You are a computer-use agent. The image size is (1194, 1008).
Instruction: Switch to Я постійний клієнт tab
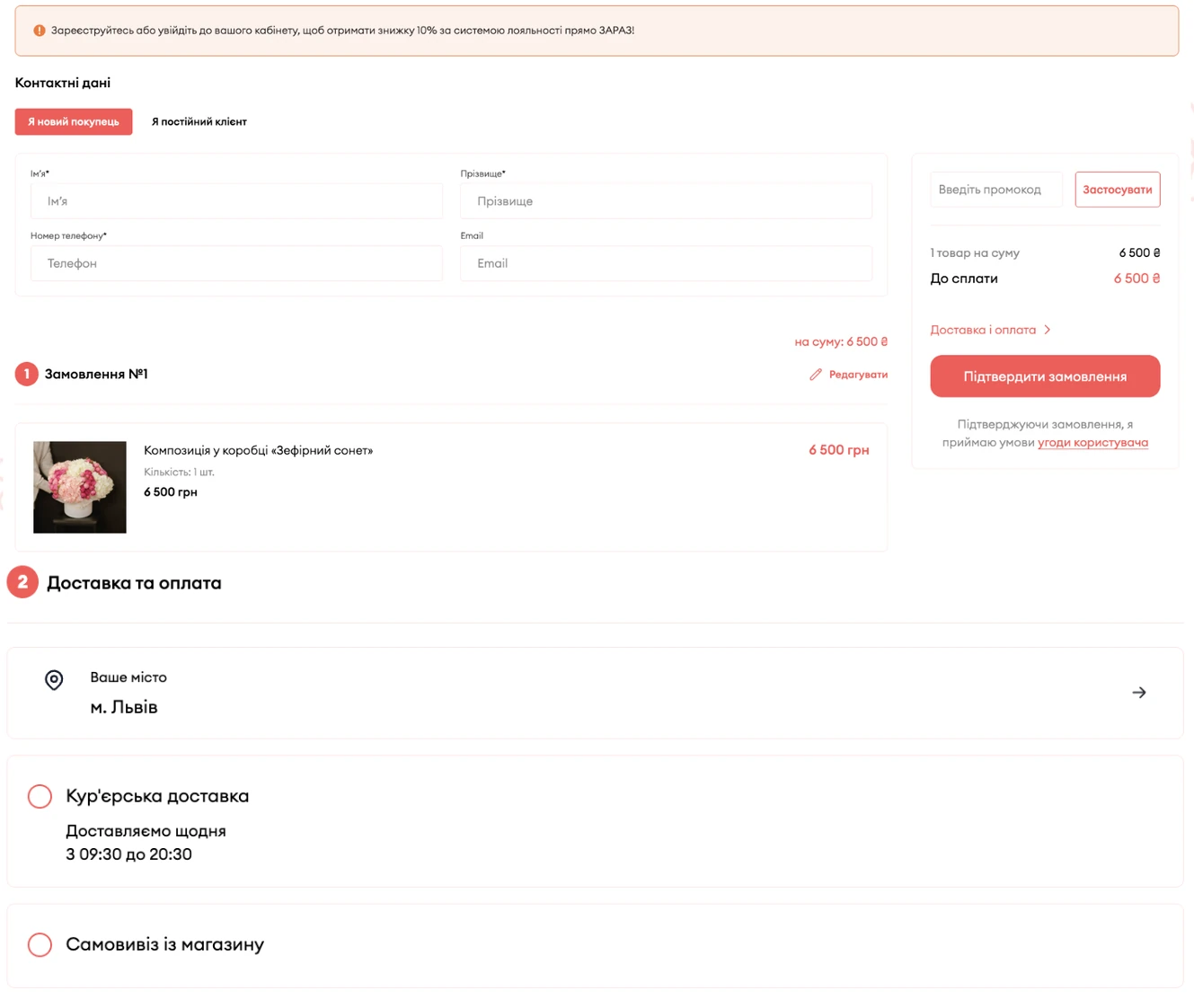(199, 121)
